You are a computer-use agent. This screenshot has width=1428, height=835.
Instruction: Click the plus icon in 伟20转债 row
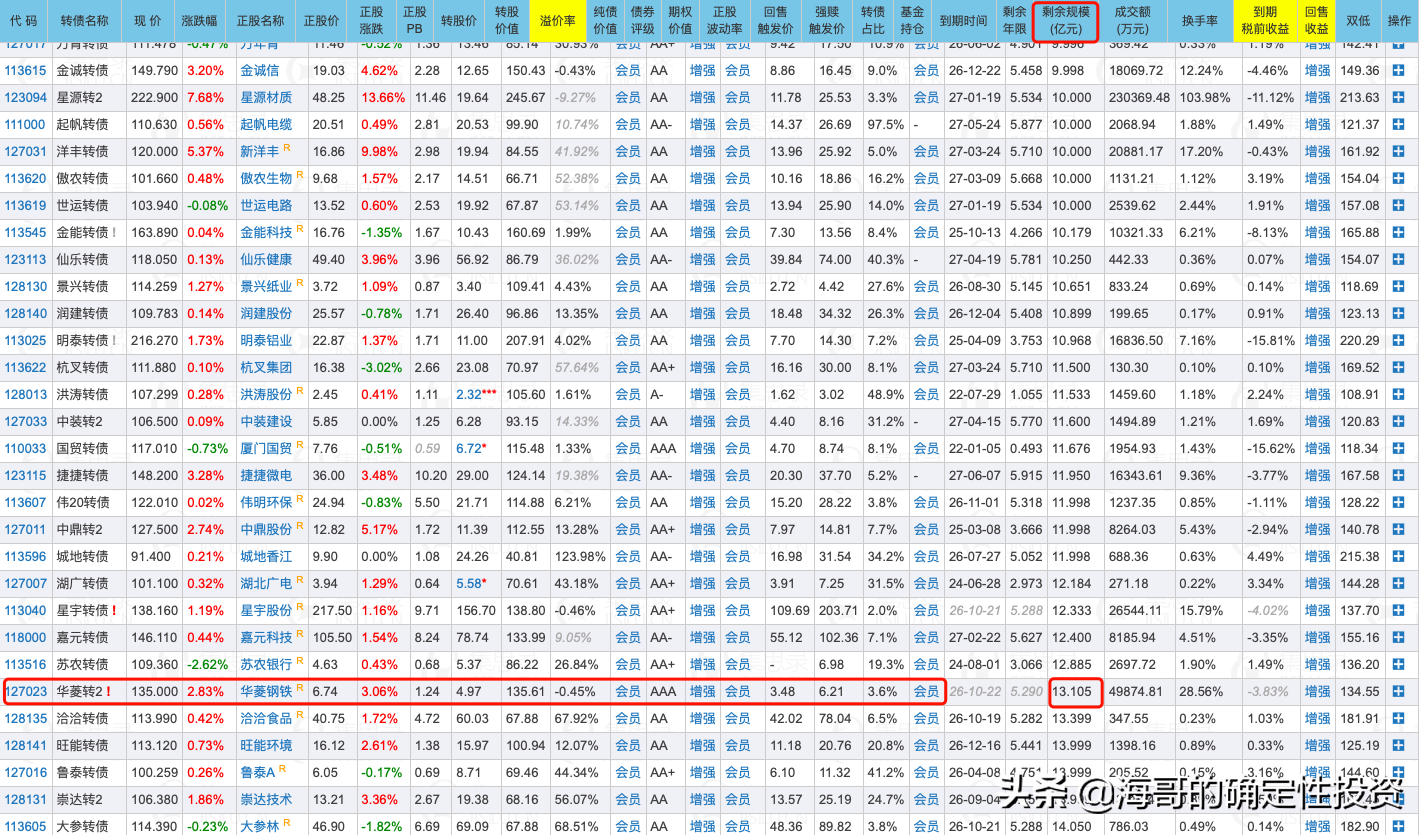[x=1398, y=503]
